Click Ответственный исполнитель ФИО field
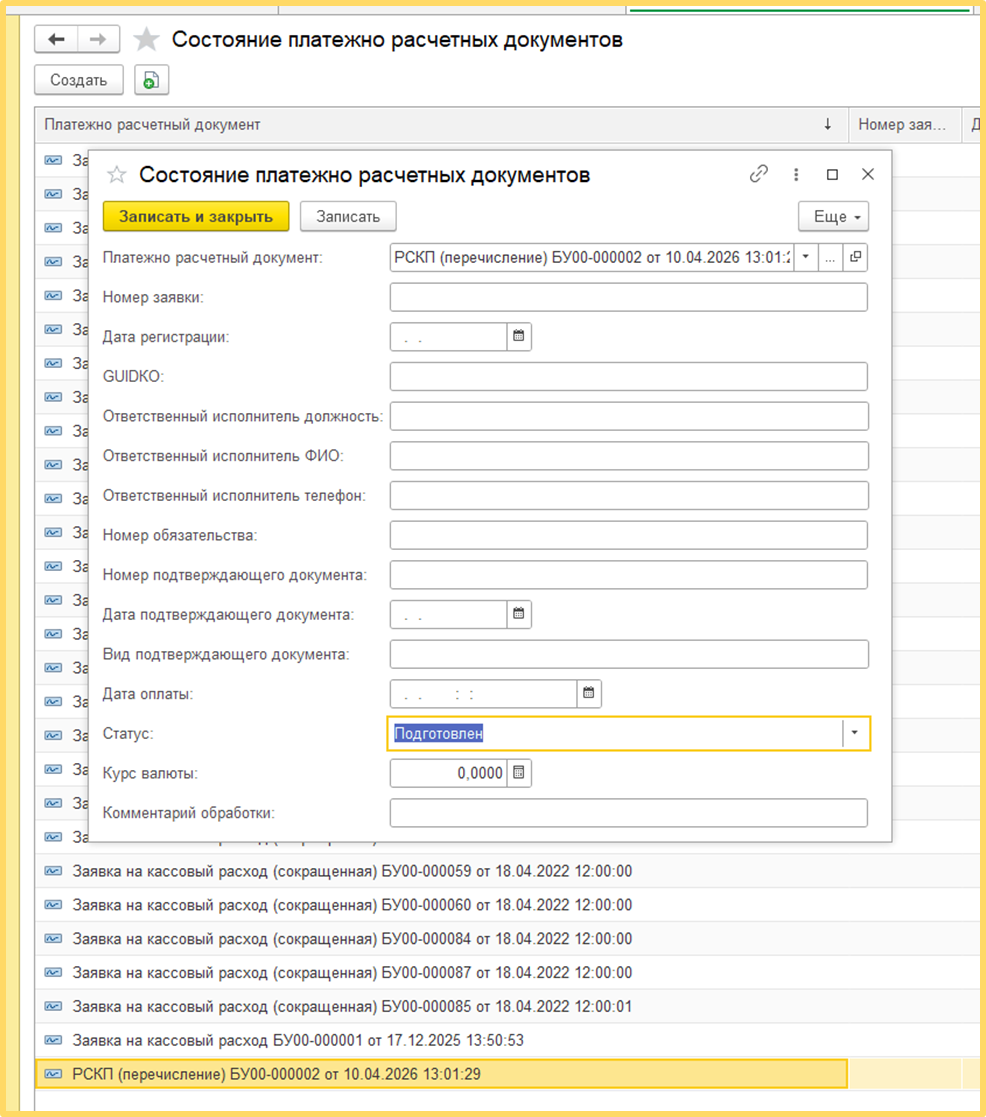 pyautogui.click(x=629, y=456)
